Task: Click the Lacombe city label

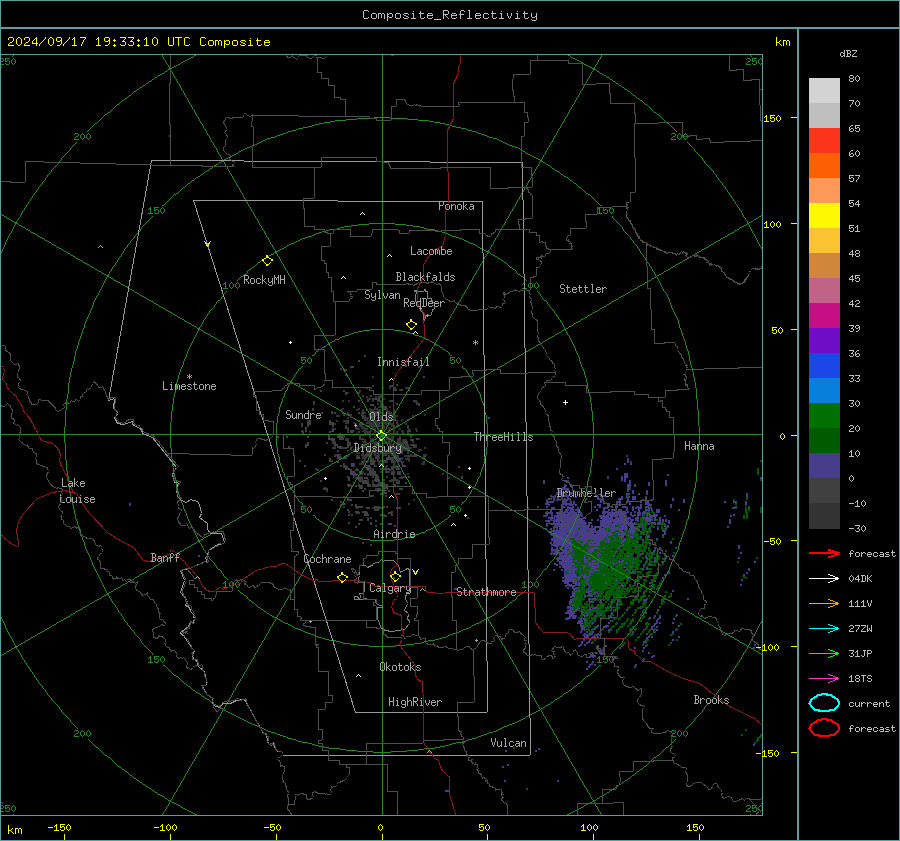Action: click(x=431, y=251)
